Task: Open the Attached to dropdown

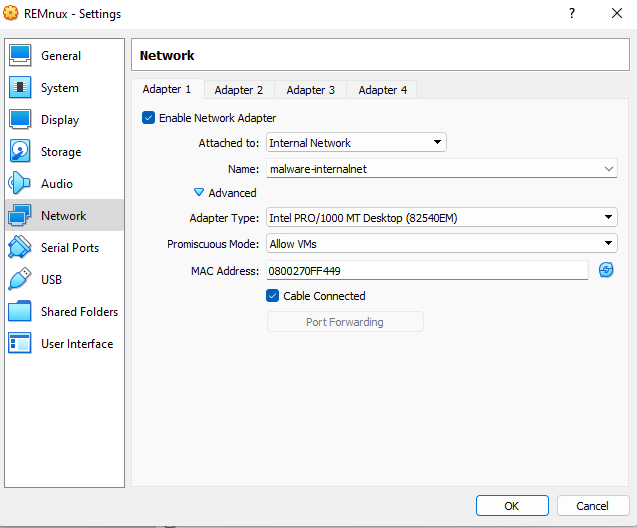Action: click(356, 143)
